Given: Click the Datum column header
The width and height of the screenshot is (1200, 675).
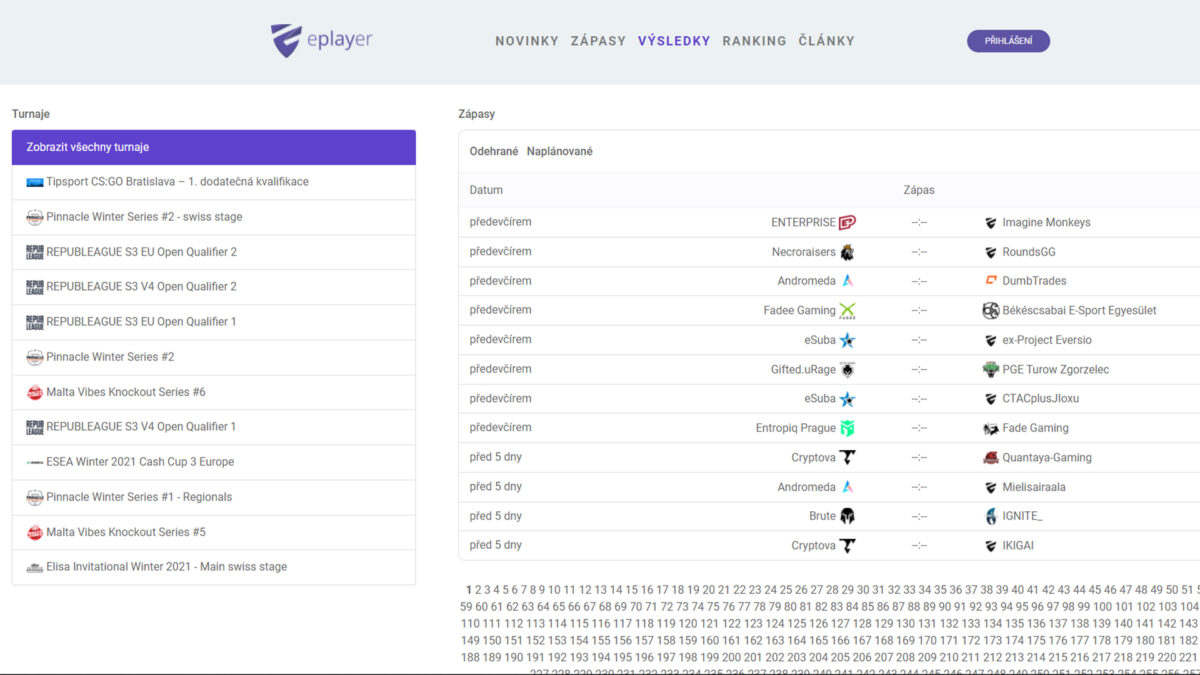Looking at the screenshot, I should coord(486,190).
